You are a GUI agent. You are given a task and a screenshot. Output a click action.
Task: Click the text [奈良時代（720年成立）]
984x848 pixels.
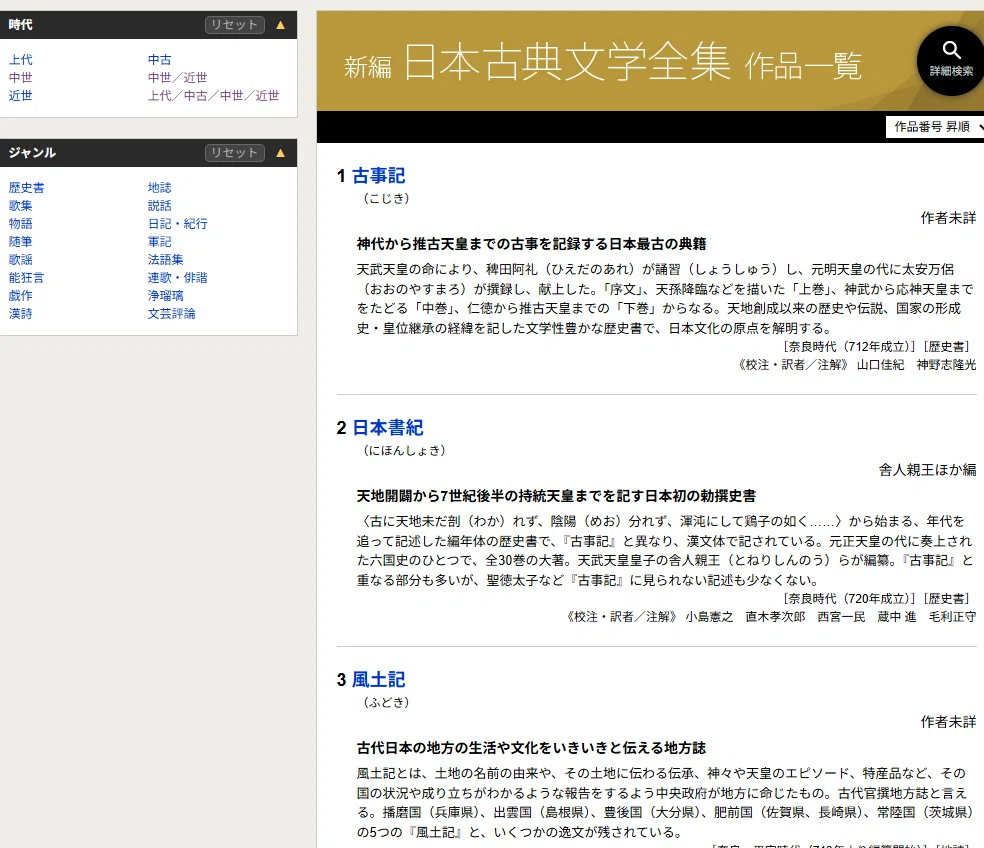click(850, 598)
